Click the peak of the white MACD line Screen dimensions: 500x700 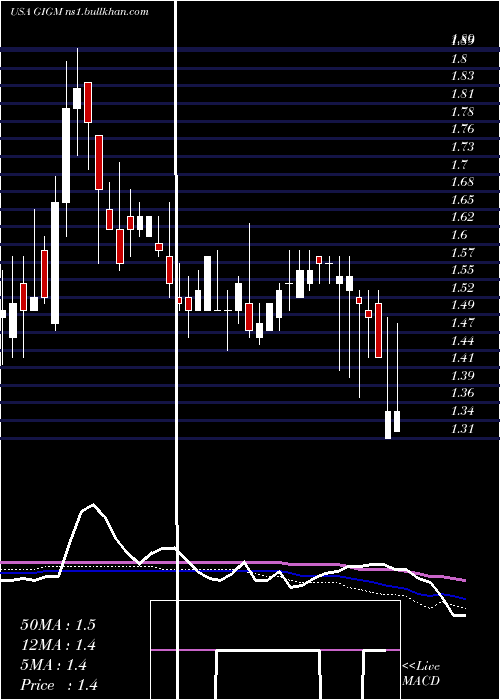pyautogui.click(x=93, y=505)
